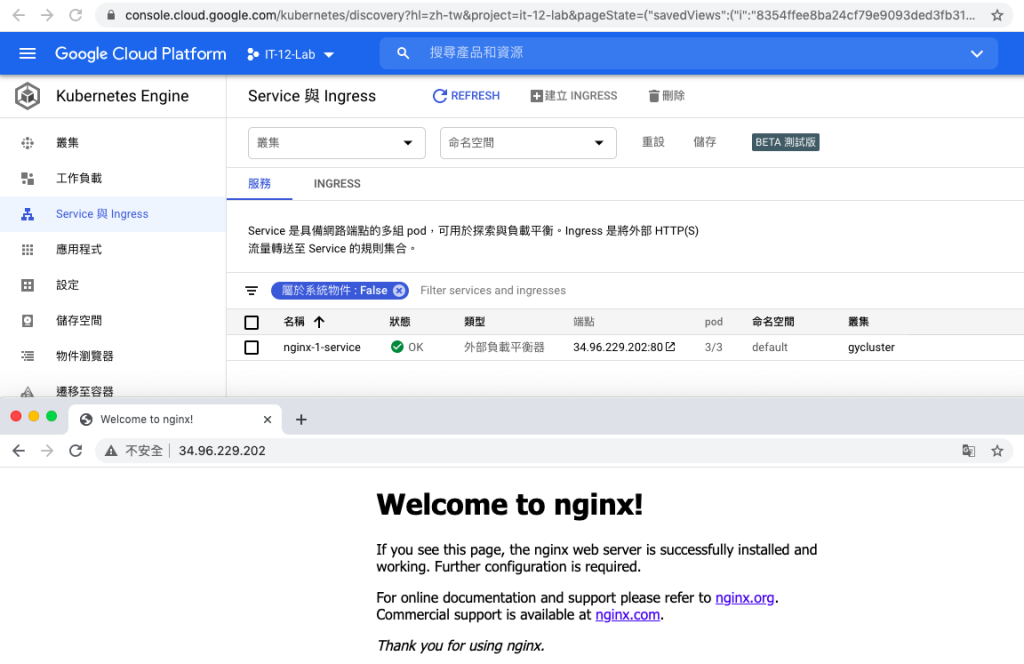
Task: Reload the Google Cloud console page
Action: point(76,15)
